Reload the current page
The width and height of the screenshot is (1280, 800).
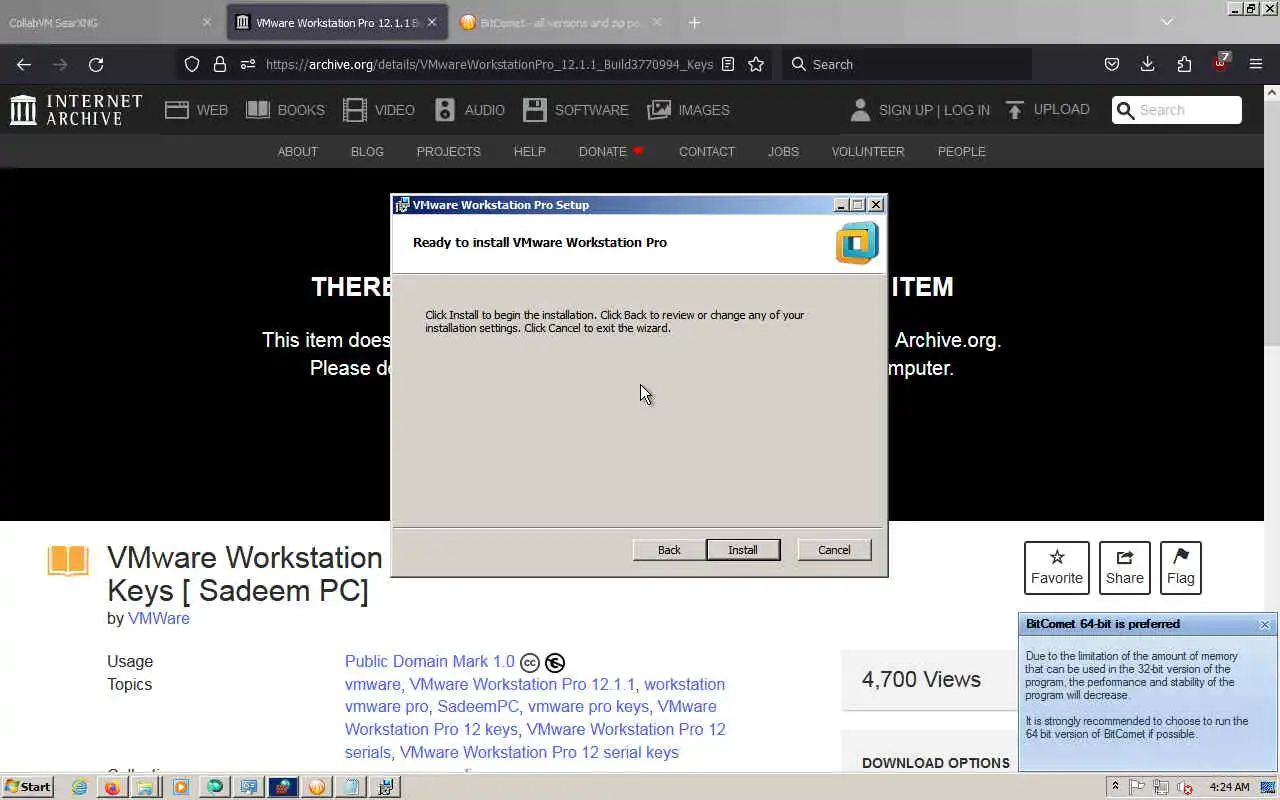96,64
